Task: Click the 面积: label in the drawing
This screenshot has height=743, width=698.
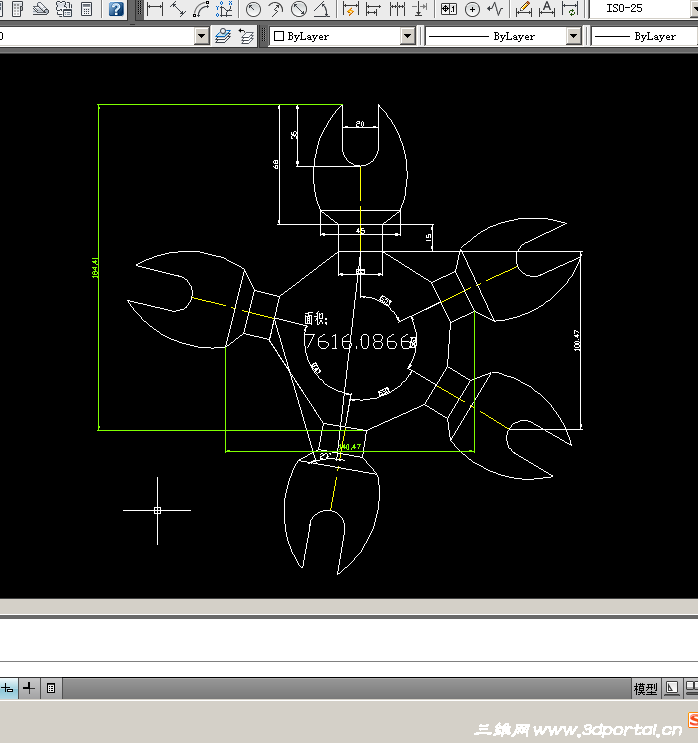Action: [316, 318]
